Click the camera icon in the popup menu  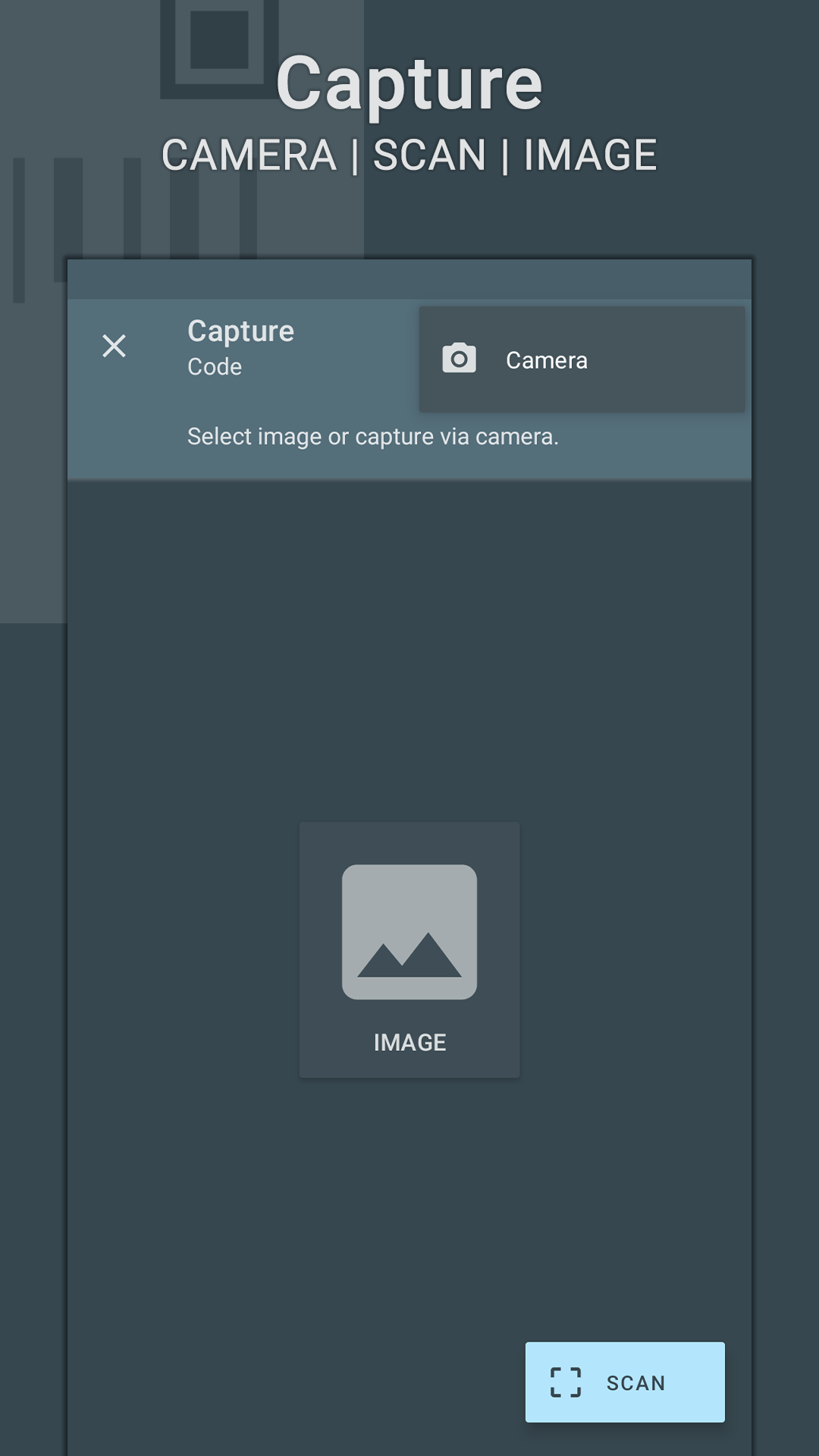coord(460,359)
